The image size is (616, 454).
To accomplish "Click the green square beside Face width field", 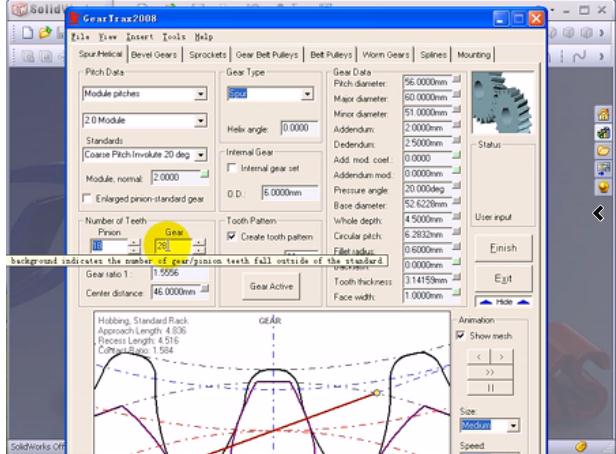I will (x=456, y=292).
